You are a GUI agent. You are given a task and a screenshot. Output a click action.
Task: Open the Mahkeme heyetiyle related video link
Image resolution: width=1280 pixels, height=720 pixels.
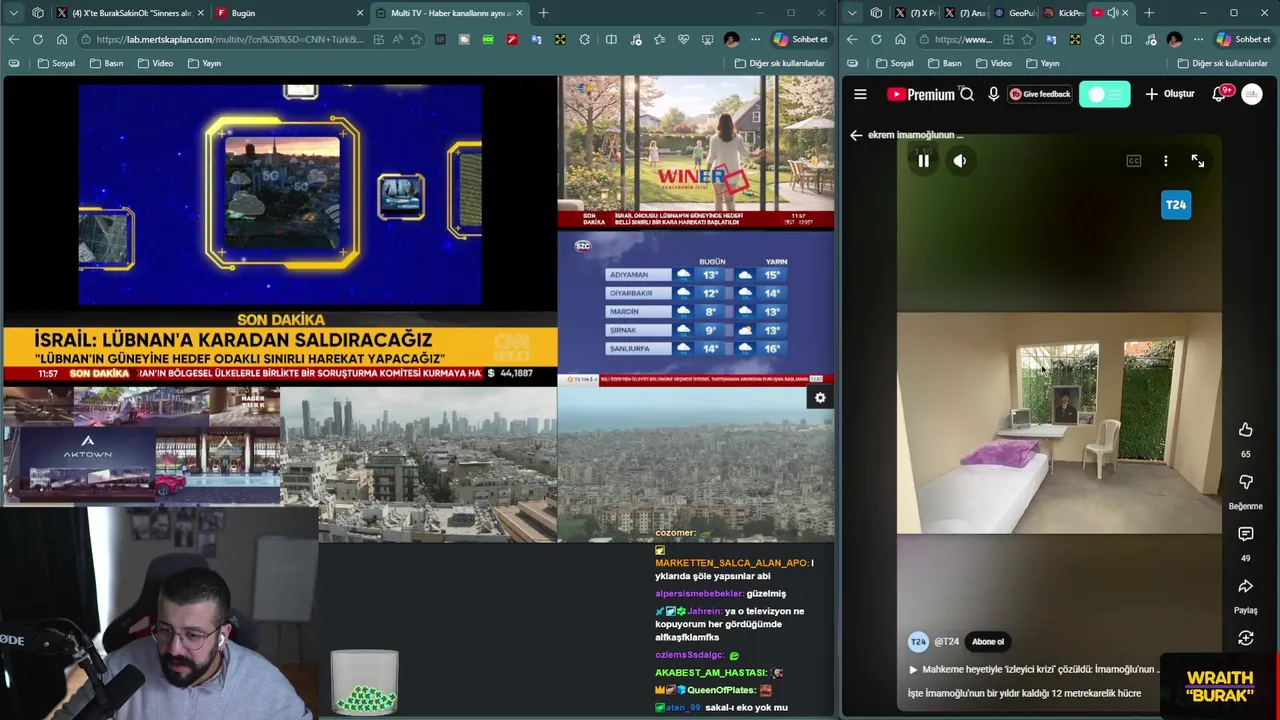coord(1035,669)
